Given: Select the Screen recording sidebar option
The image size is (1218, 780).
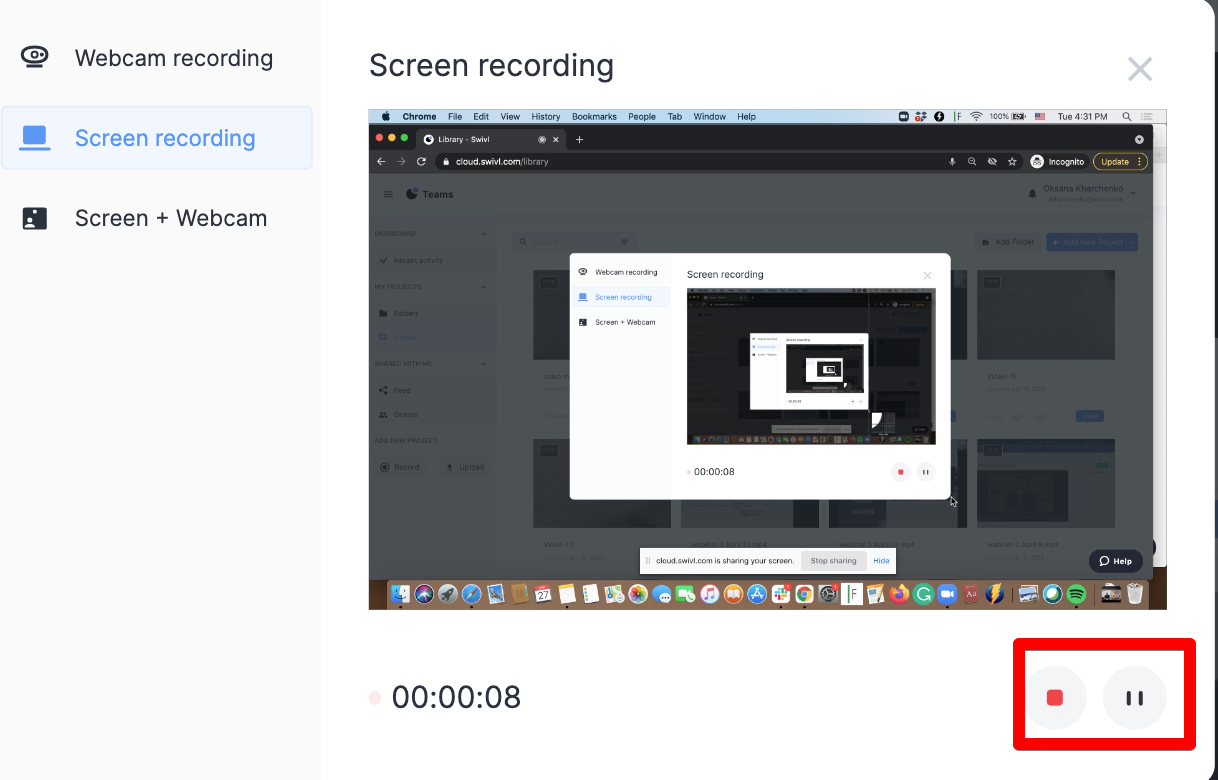Looking at the screenshot, I should click(x=157, y=138).
